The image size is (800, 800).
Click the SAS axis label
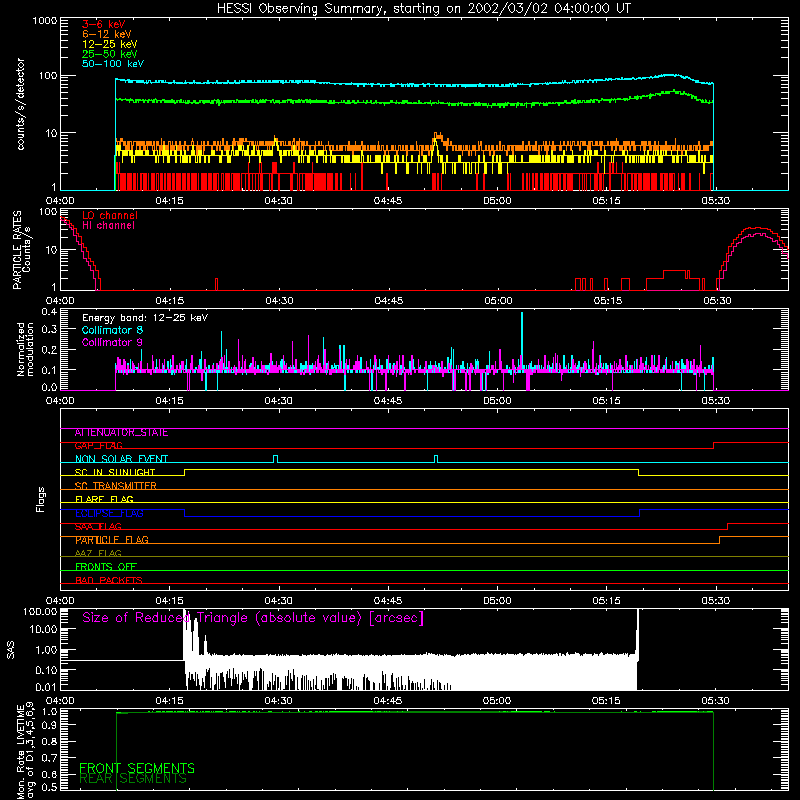[11, 650]
